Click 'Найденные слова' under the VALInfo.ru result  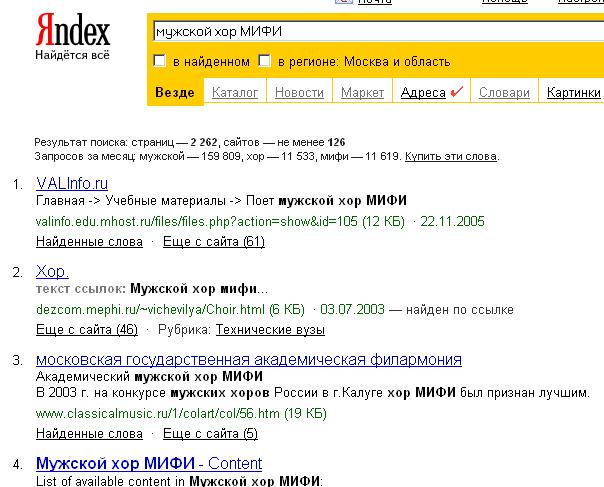click(89, 242)
